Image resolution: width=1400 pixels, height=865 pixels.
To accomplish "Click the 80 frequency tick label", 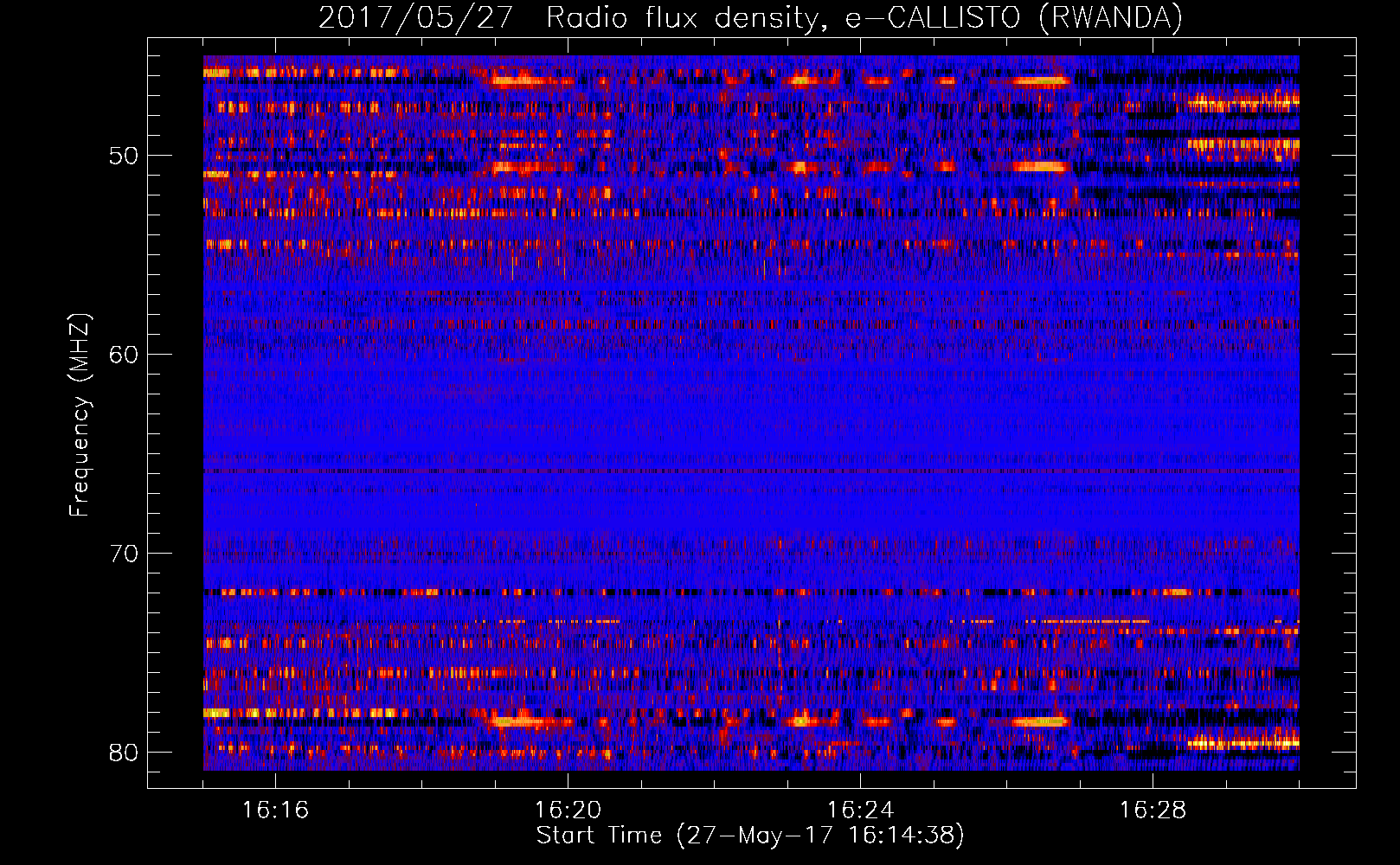I will [x=123, y=752].
